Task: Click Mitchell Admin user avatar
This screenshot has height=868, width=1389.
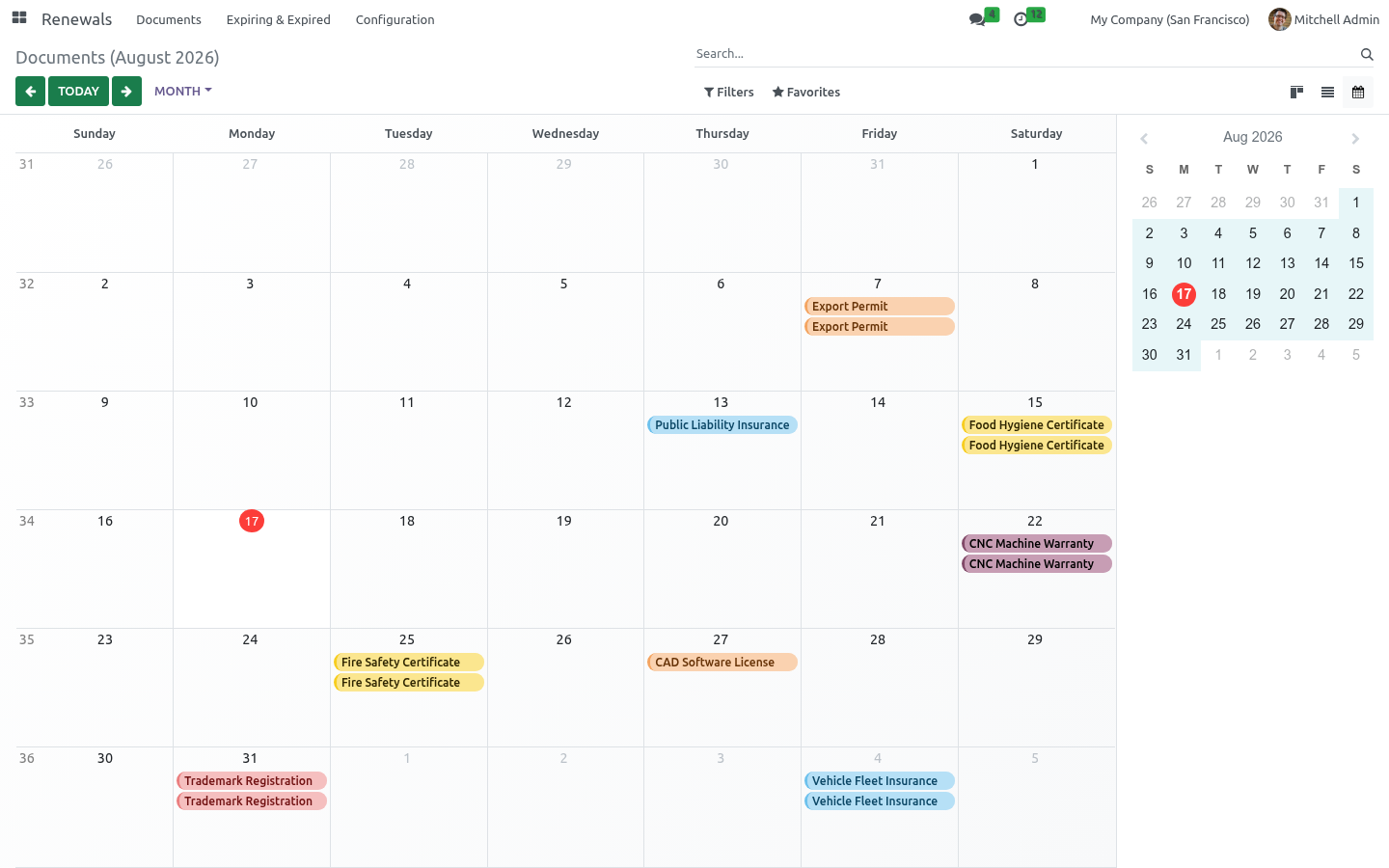Action: click(x=1280, y=19)
